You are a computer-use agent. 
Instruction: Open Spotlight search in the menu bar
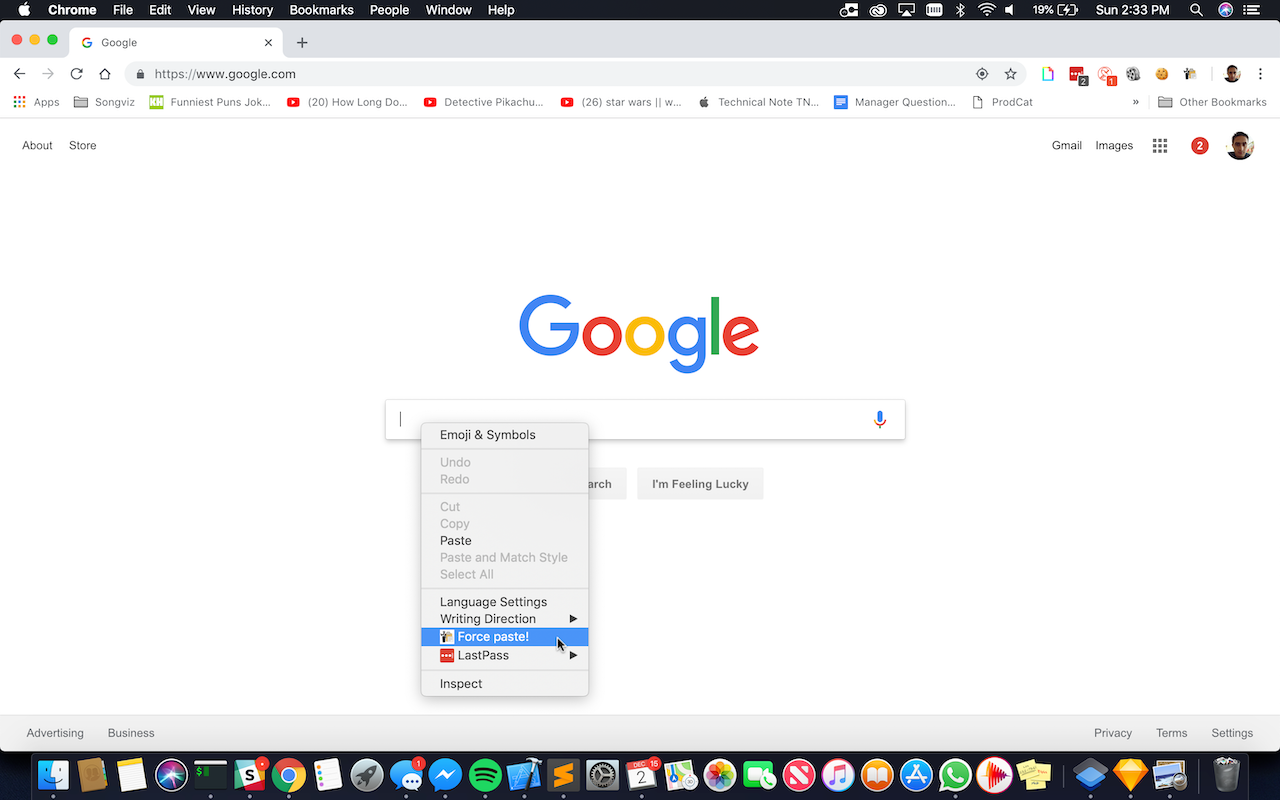[x=1196, y=10]
